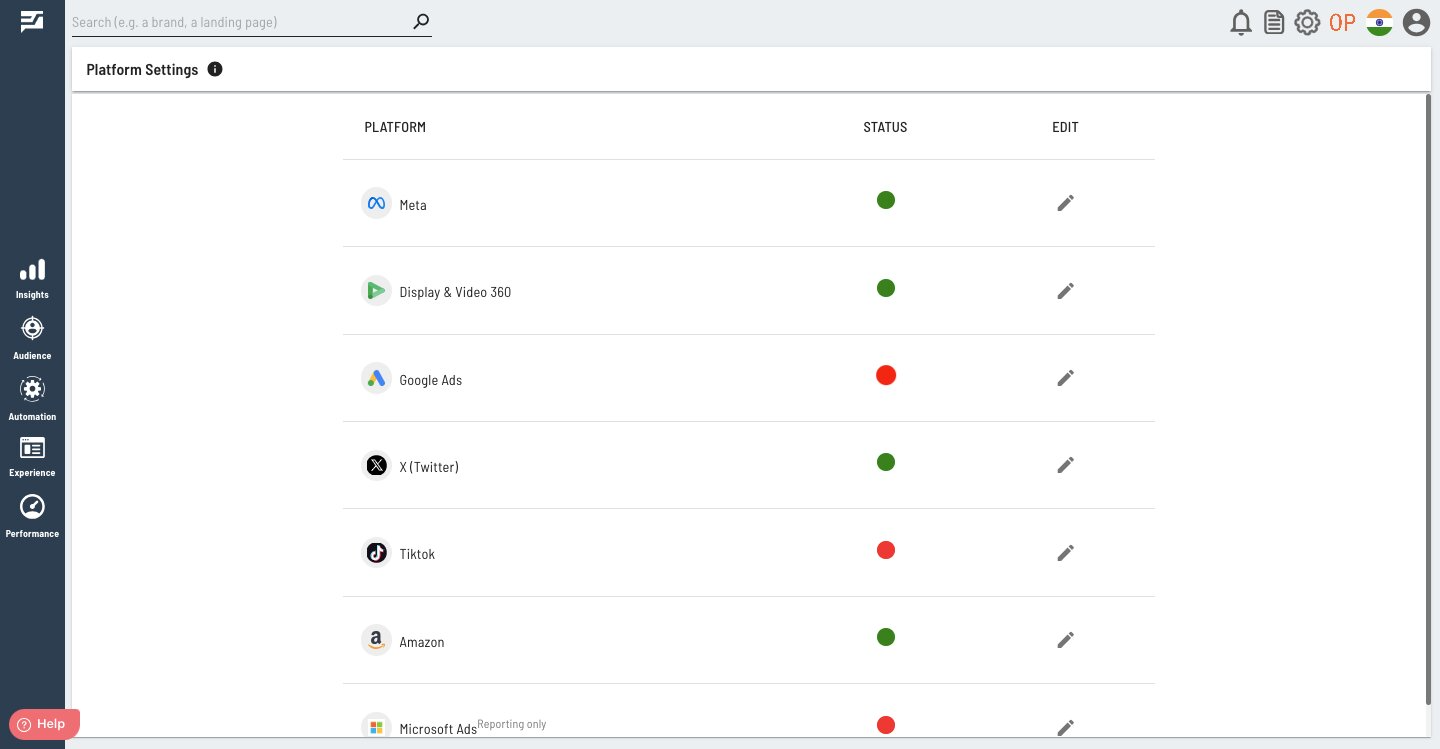Click the Reporting only label
The image size is (1440, 749).
tap(512, 724)
